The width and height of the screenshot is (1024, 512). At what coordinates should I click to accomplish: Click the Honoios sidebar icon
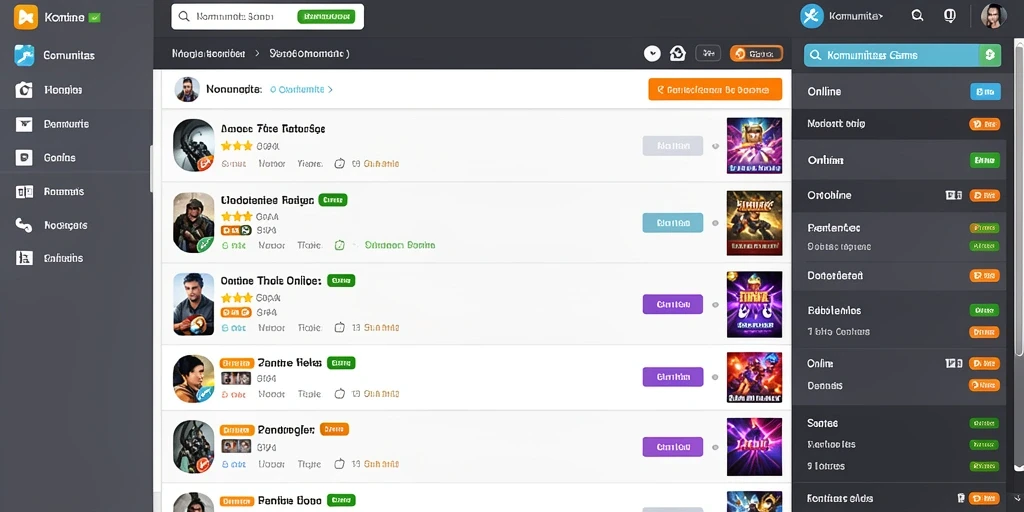click(x=24, y=89)
